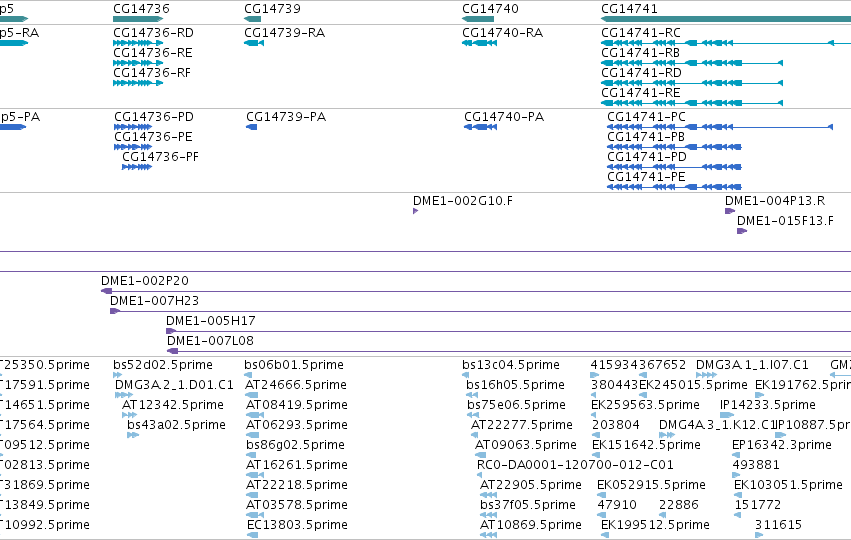
Task: Select the IP14233.5prime EST label
Action: tap(768, 405)
